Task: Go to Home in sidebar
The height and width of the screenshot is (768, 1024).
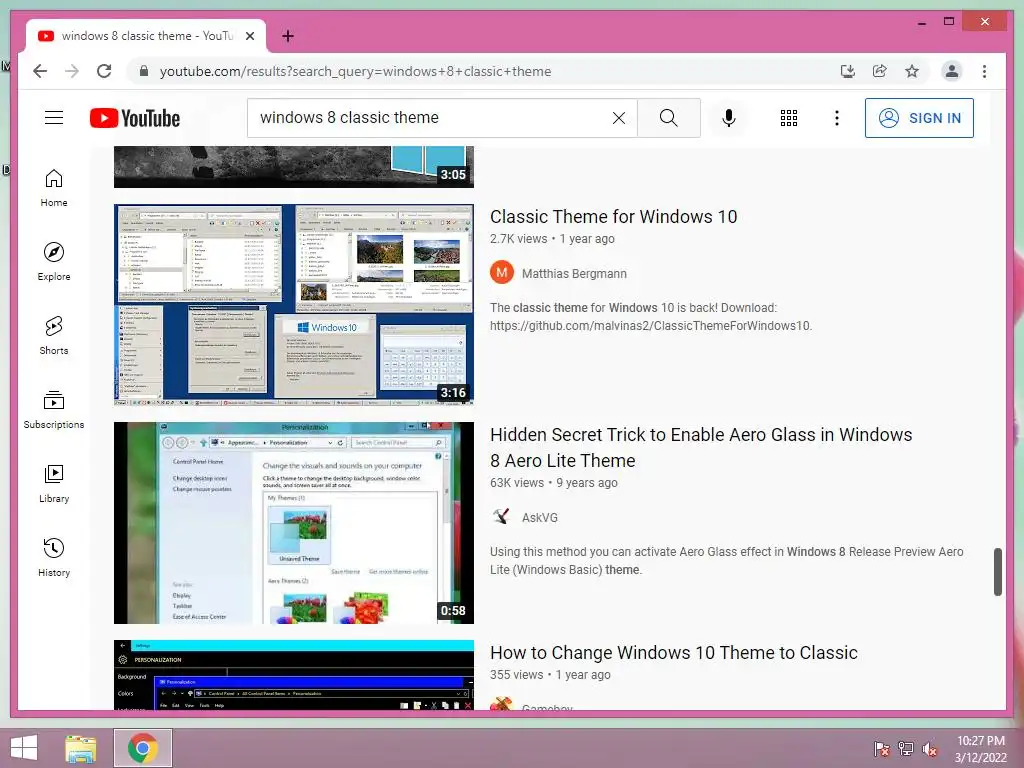Action: pos(54,188)
